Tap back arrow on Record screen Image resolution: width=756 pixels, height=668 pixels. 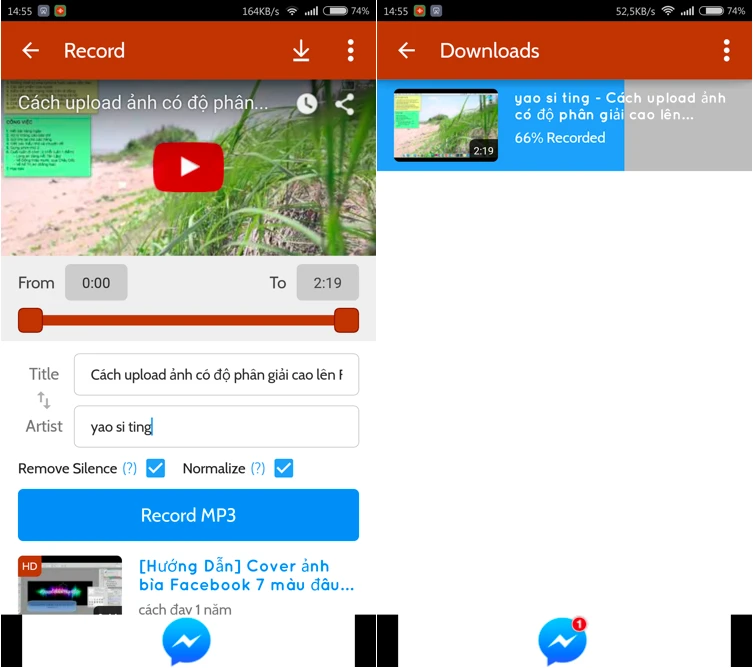[x=31, y=51]
